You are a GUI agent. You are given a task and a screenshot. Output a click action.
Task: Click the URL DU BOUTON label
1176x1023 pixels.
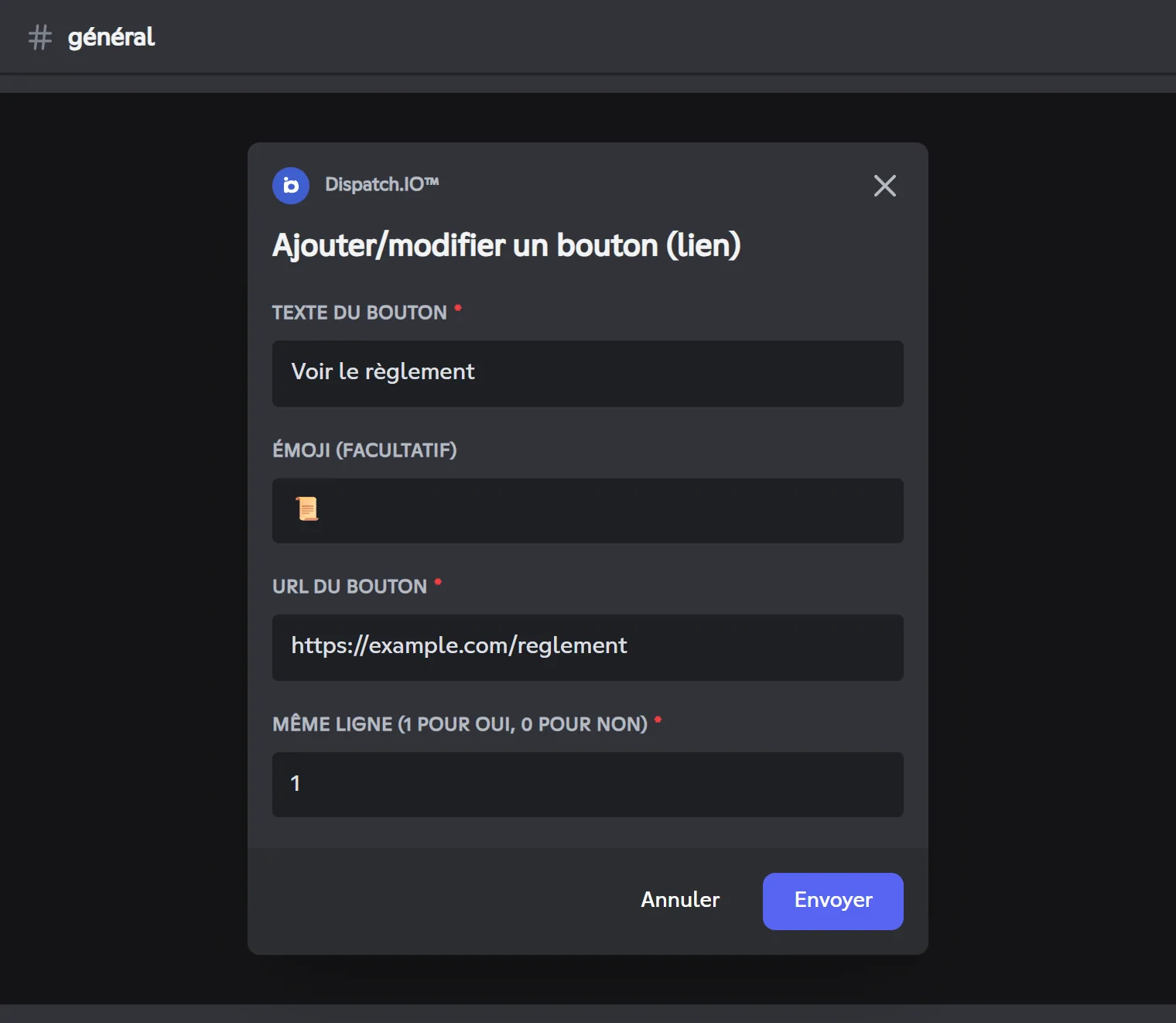point(350,587)
